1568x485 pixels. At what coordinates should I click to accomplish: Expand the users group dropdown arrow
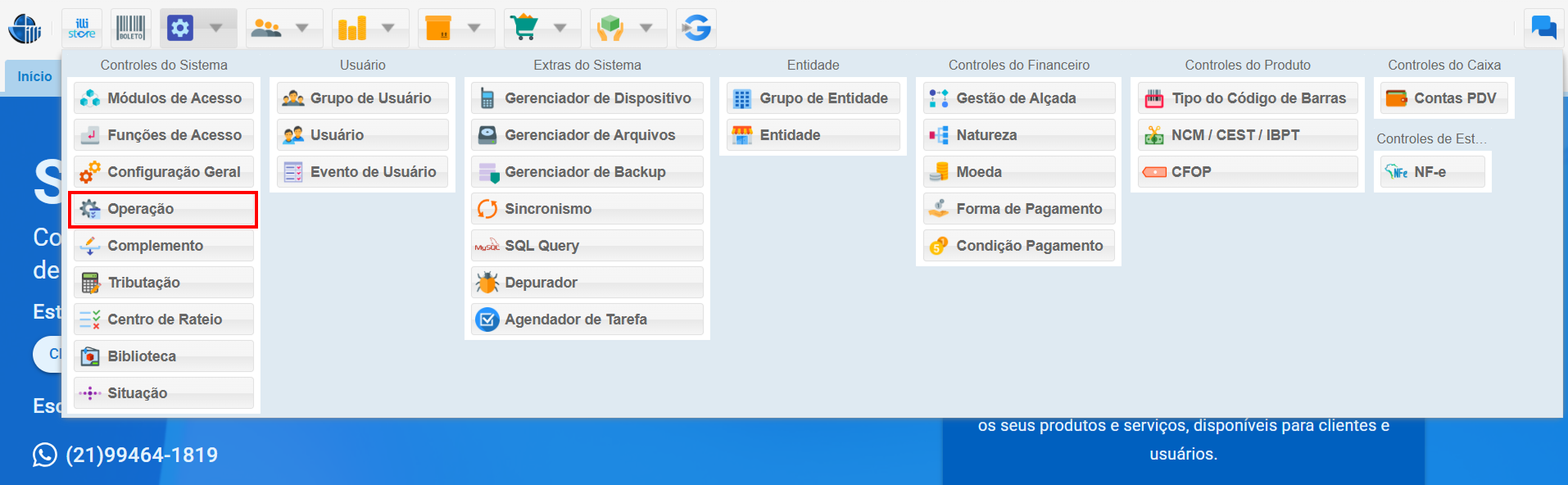pos(302,29)
